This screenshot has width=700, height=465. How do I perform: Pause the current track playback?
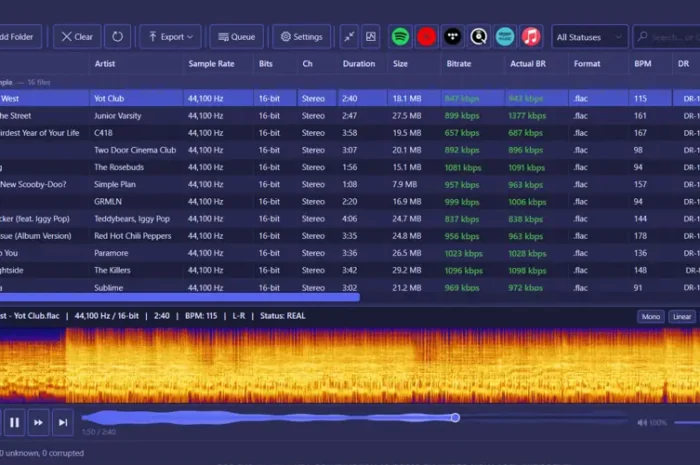click(14, 422)
